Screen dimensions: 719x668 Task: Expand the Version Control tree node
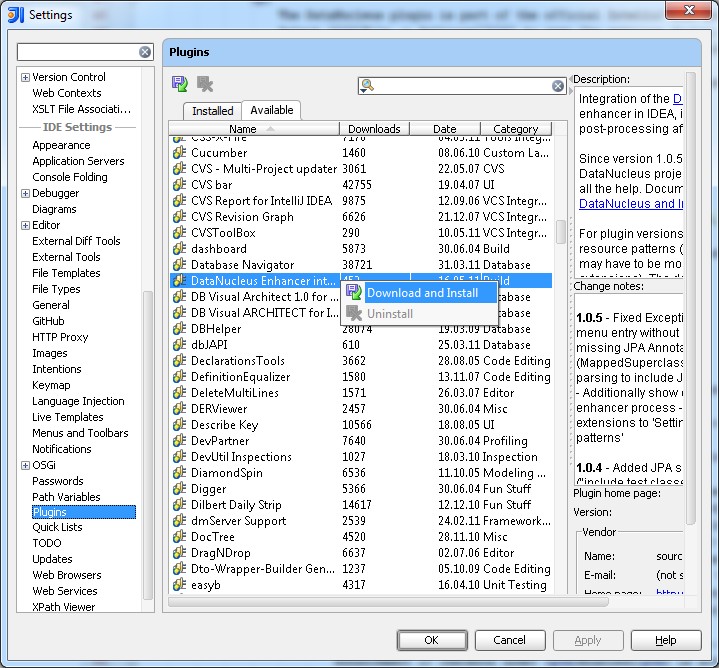click(25, 77)
